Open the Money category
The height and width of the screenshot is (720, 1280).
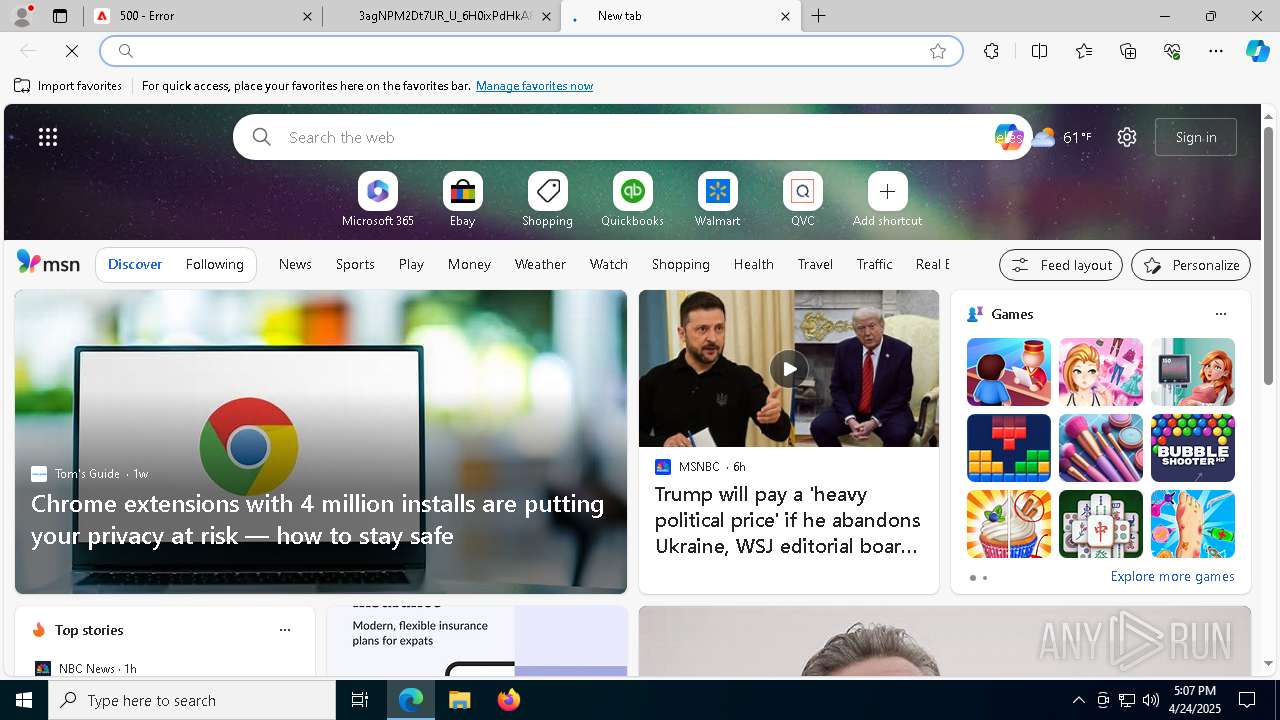point(469,264)
